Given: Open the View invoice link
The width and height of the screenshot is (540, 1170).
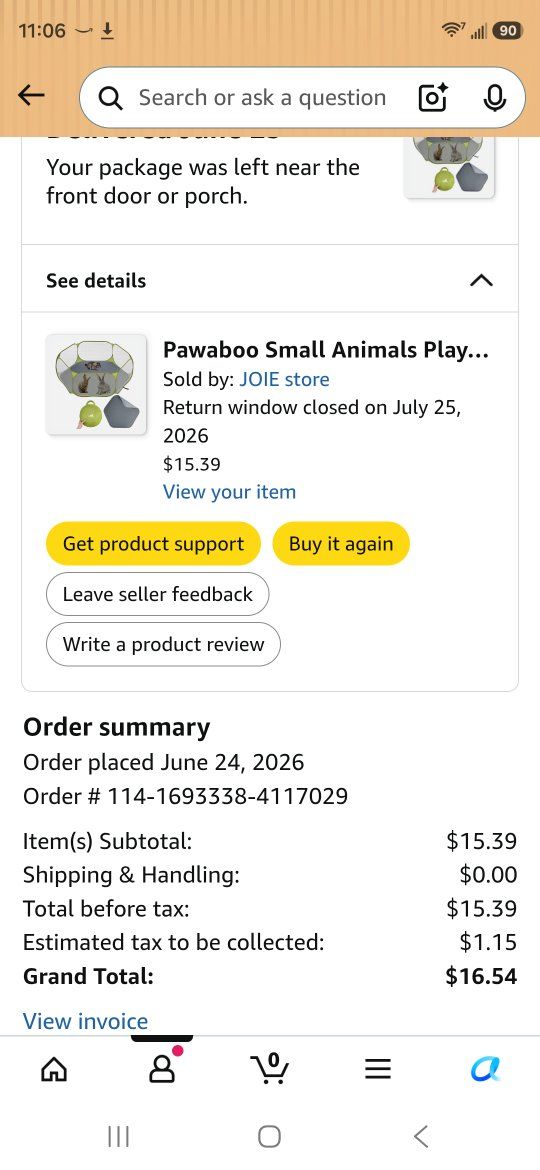Looking at the screenshot, I should (86, 1021).
